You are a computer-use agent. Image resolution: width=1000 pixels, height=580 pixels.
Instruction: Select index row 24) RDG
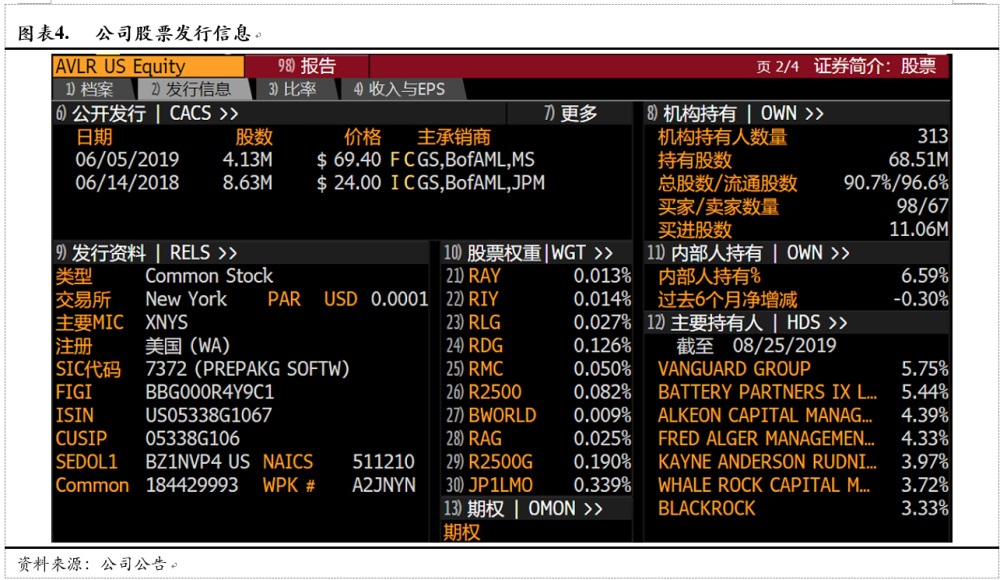point(538,346)
